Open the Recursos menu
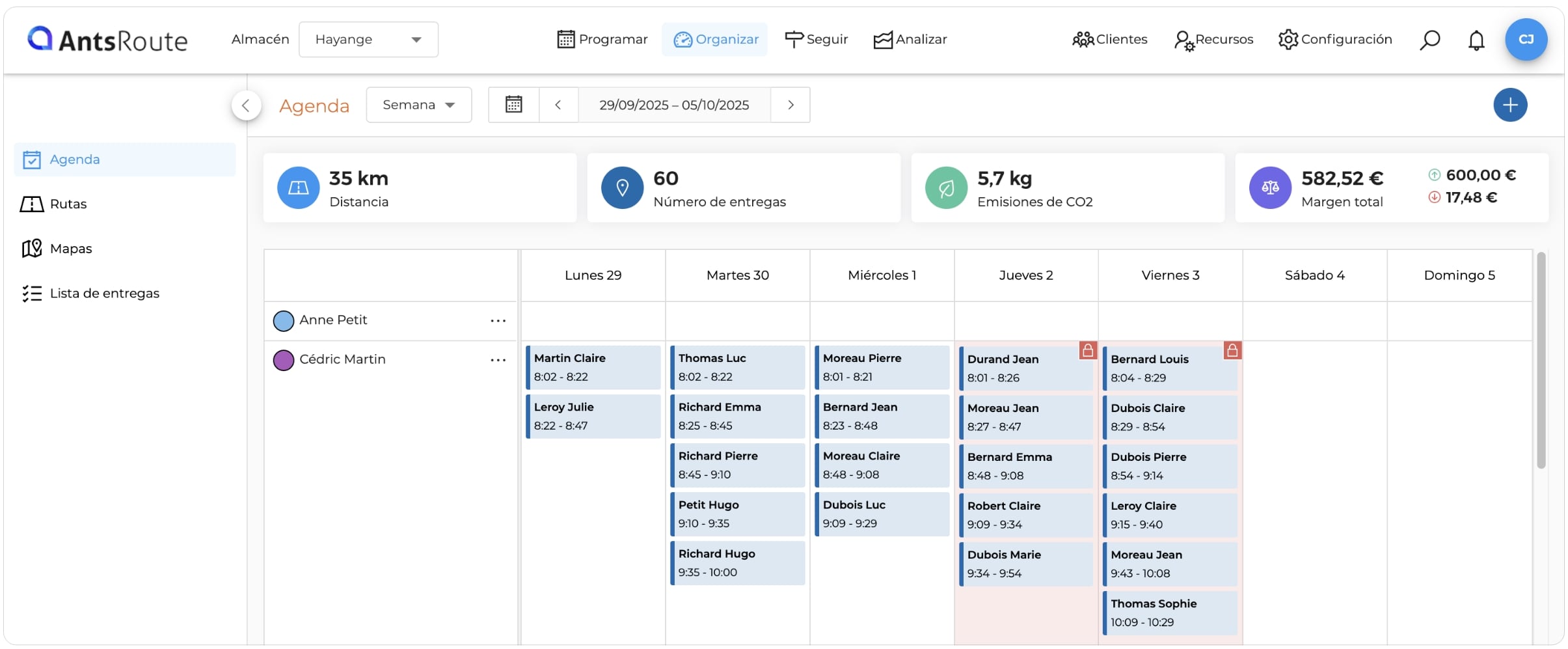The image size is (1568, 649). (x=1214, y=40)
